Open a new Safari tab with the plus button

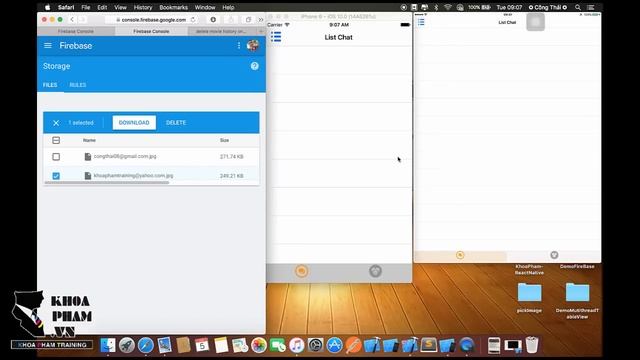(x=261, y=31)
